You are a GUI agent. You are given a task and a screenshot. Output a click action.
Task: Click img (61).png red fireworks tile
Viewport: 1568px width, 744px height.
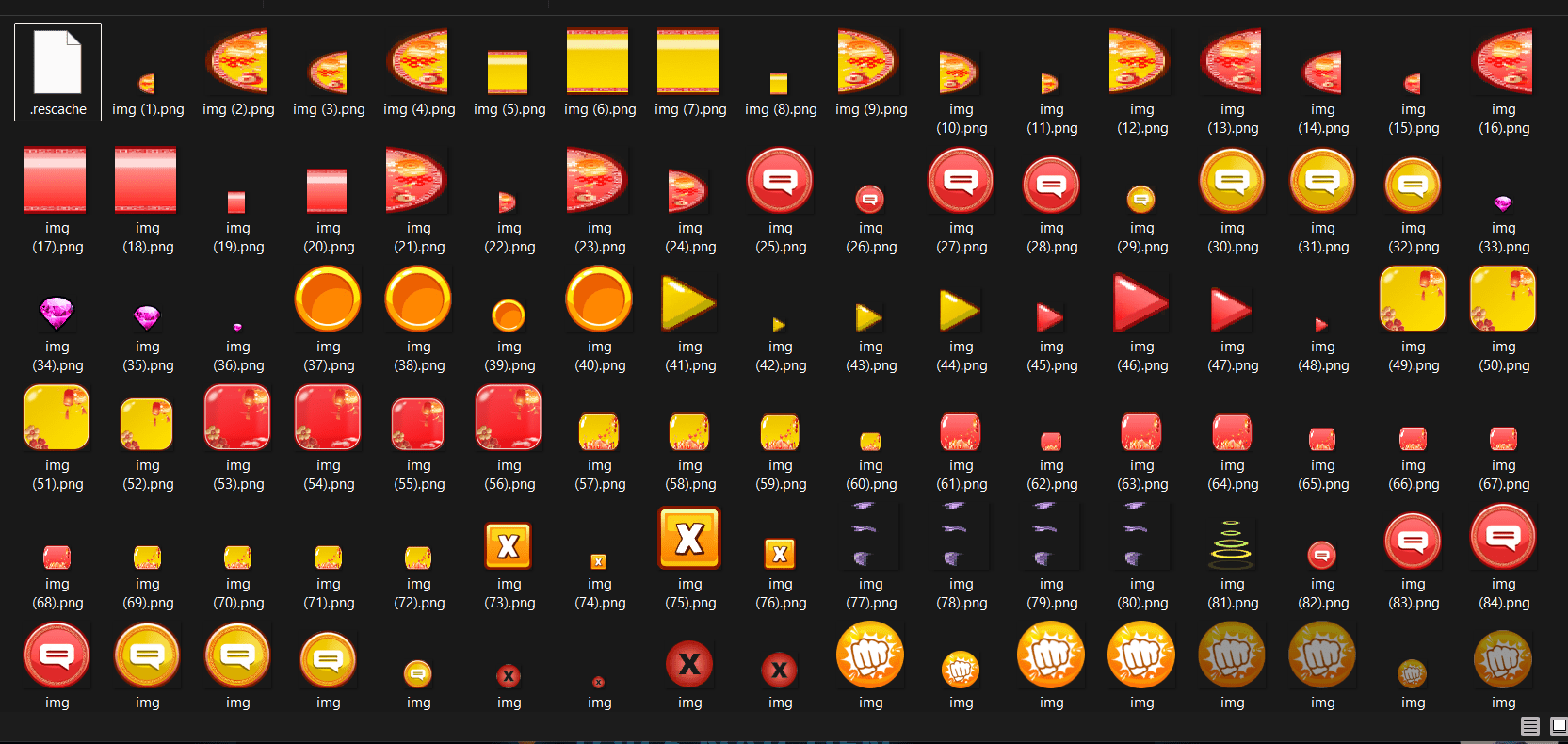961,432
